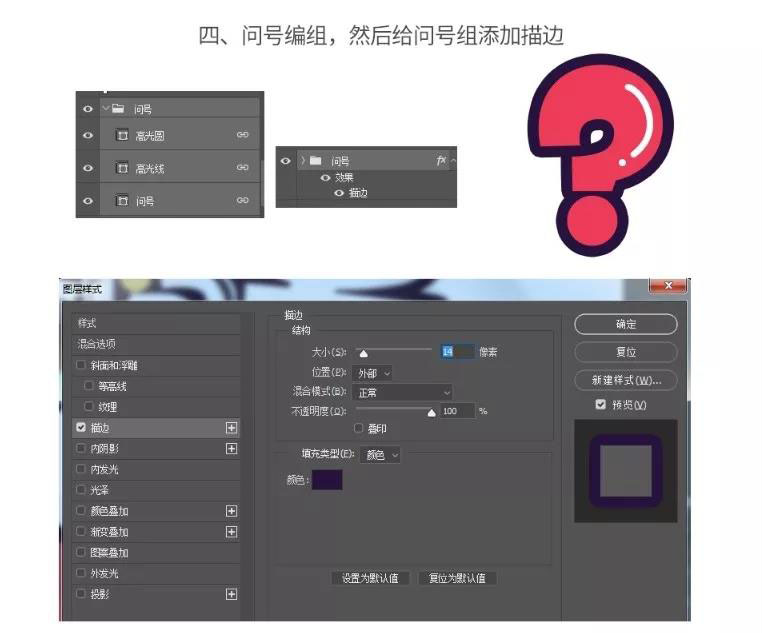Open the dark purple stroke color swatch

point(327,479)
